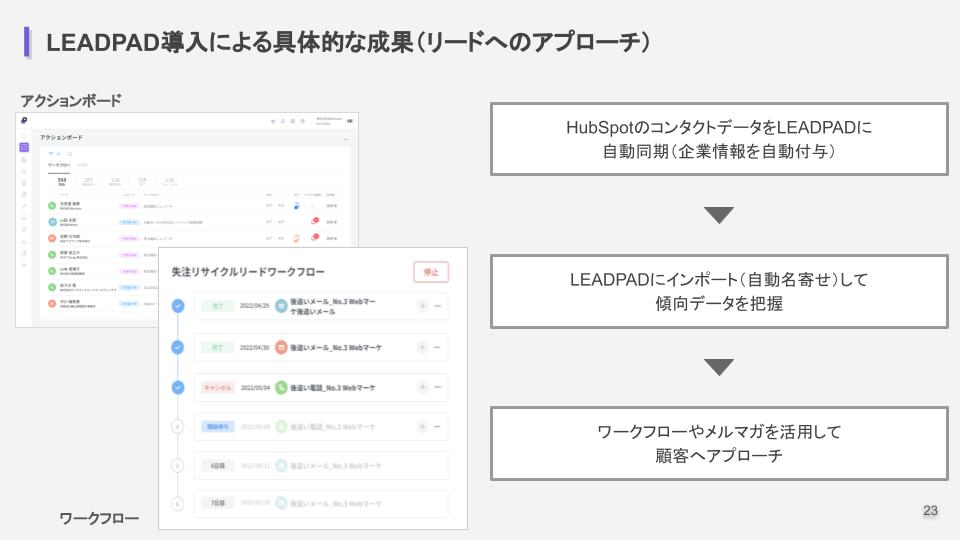Click the page number 23

point(931,511)
